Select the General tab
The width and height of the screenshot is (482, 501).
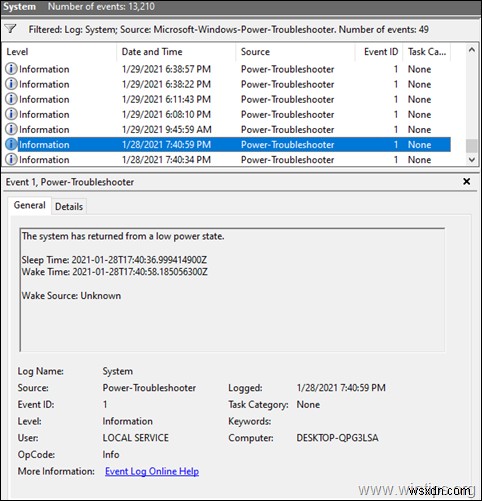(30, 205)
